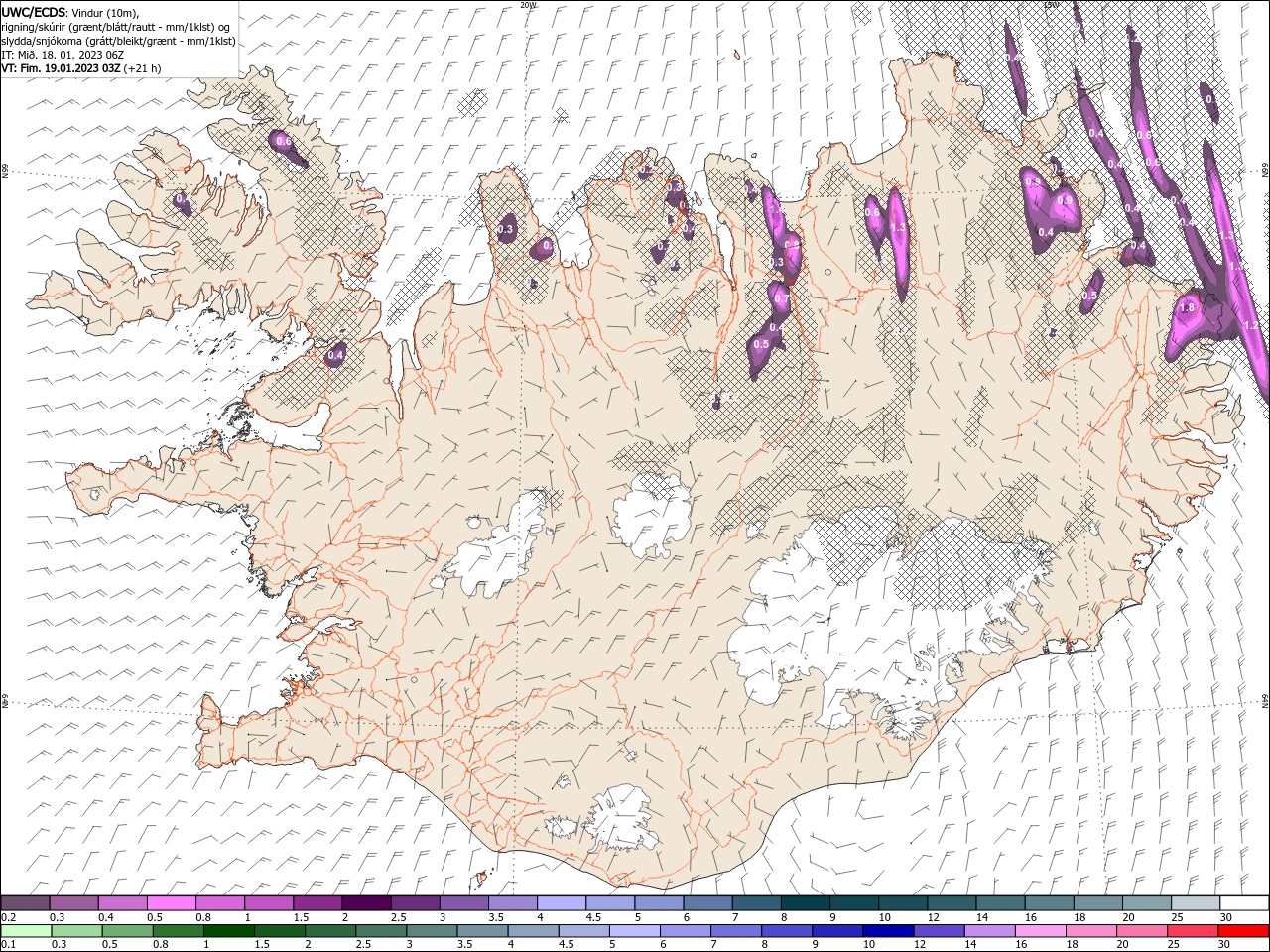
Task: Click the 'rigning/skúrir' legend description line
Action: click(x=116, y=27)
